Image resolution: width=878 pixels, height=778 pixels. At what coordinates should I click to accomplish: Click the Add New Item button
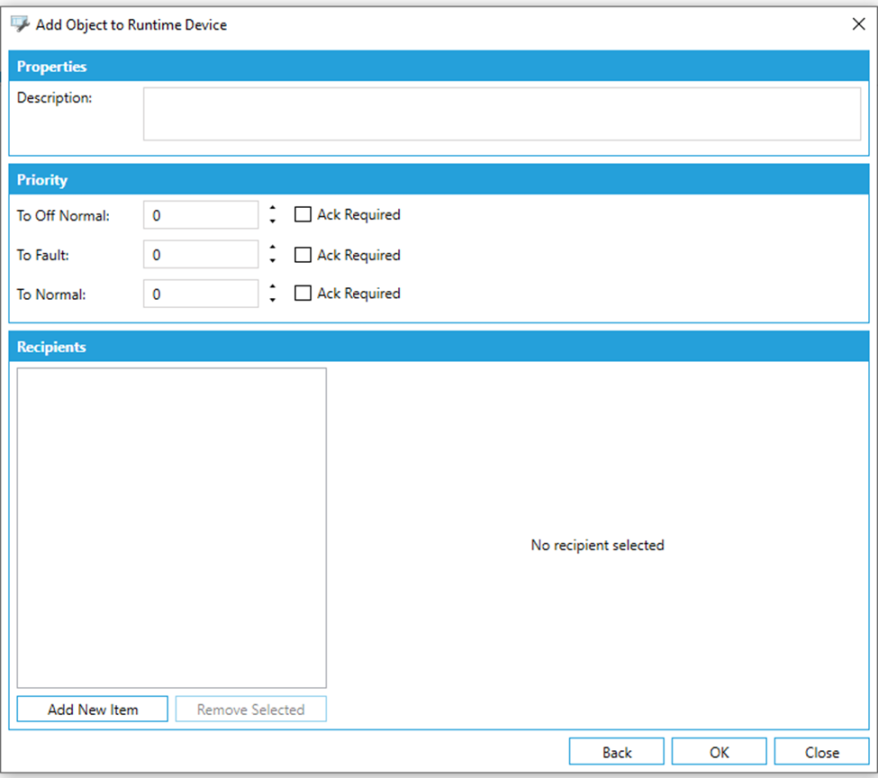coord(93,710)
